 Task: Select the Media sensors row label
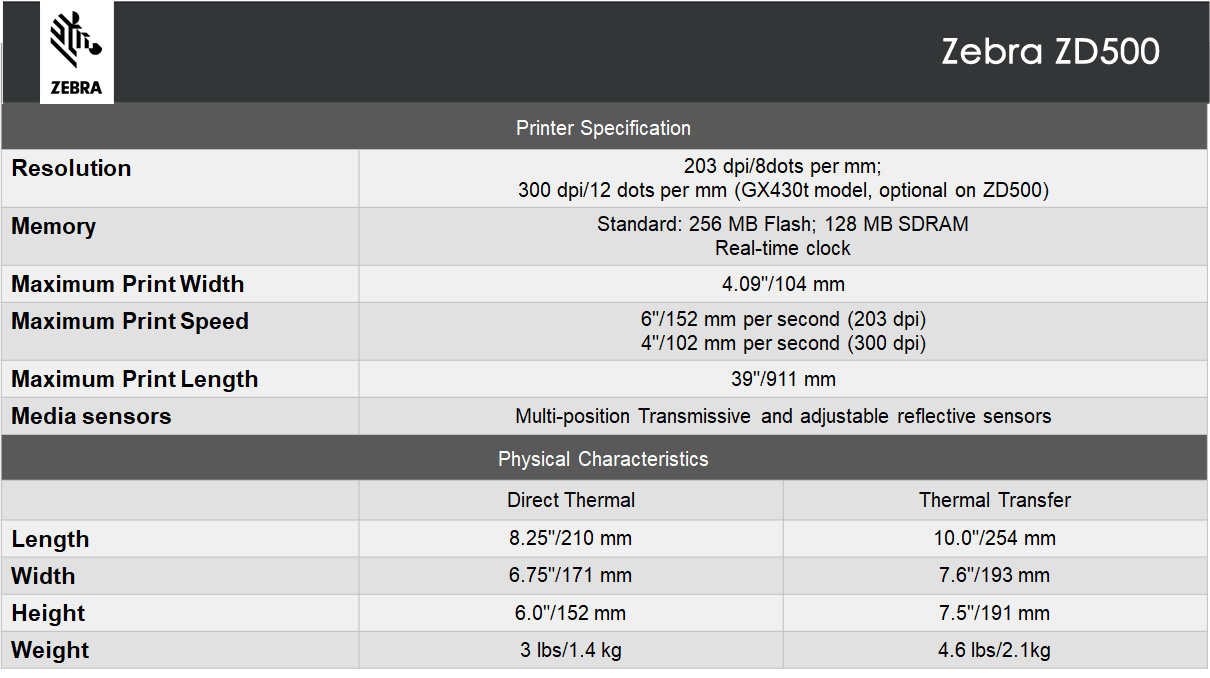[91, 416]
